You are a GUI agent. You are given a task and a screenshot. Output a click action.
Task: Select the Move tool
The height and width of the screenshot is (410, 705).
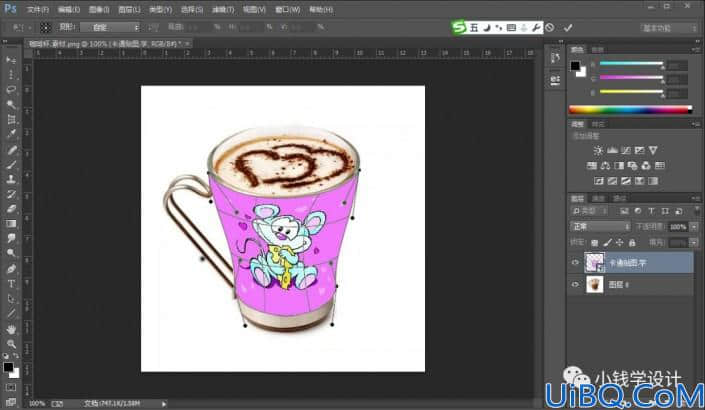point(11,60)
